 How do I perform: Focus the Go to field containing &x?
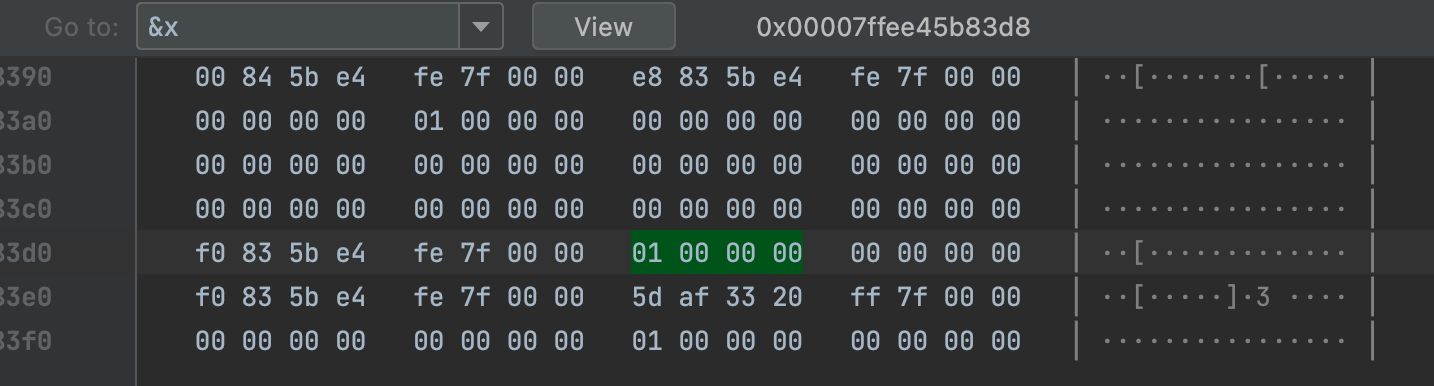click(x=298, y=27)
